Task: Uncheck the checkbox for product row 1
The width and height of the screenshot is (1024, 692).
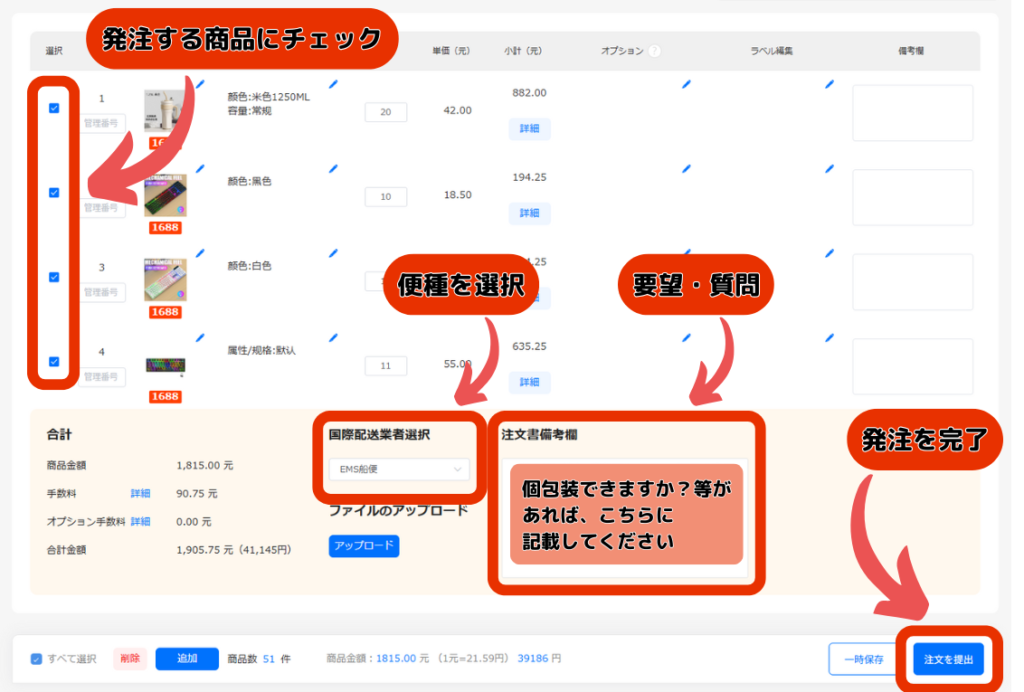Action: pyautogui.click(x=54, y=108)
